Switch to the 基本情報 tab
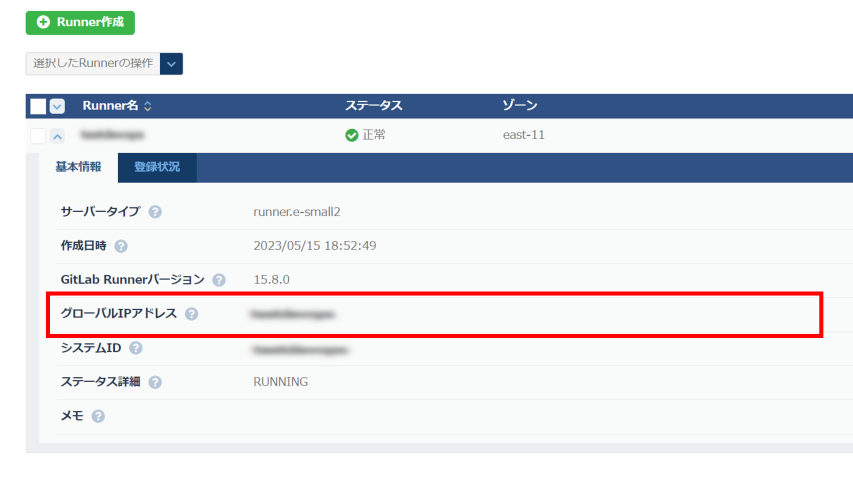This screenshot has width=853, height=480. [x=78, y=167]
